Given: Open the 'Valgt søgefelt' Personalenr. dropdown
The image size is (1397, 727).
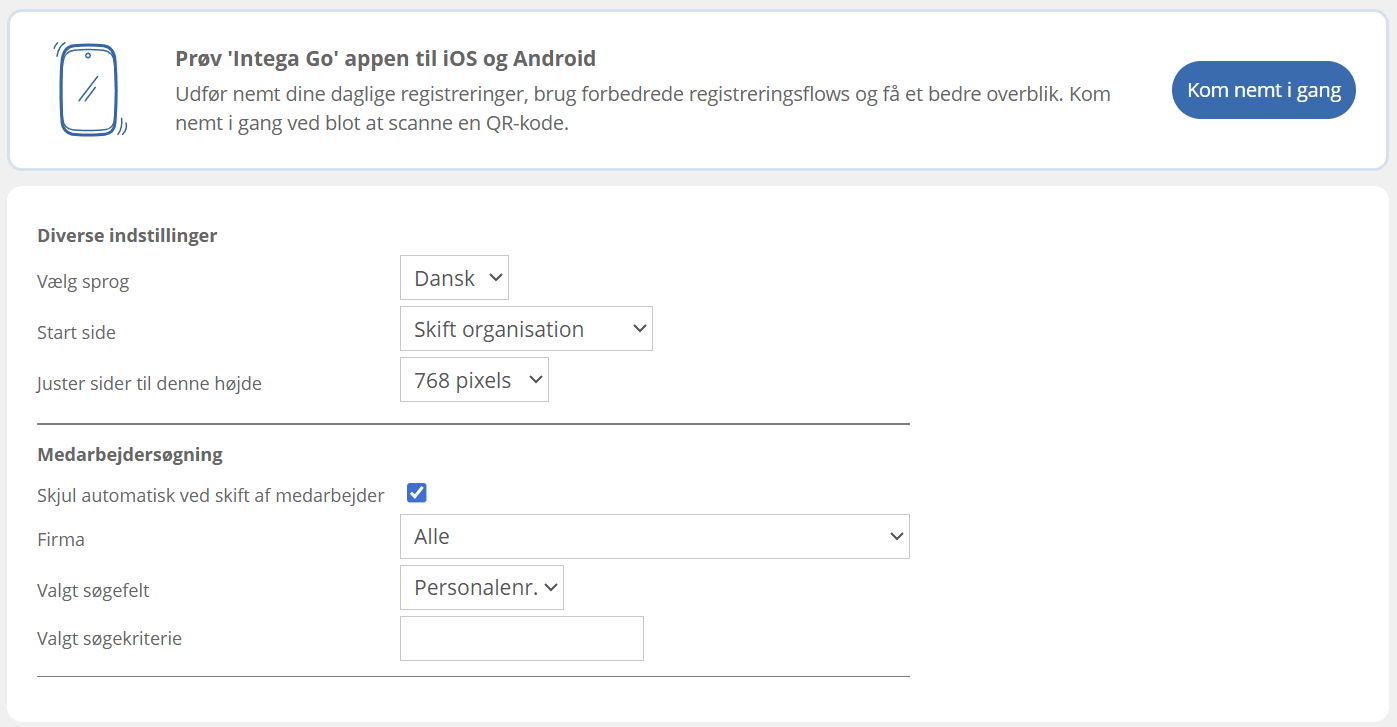Looking at the screenshot, I should [481, 588].
